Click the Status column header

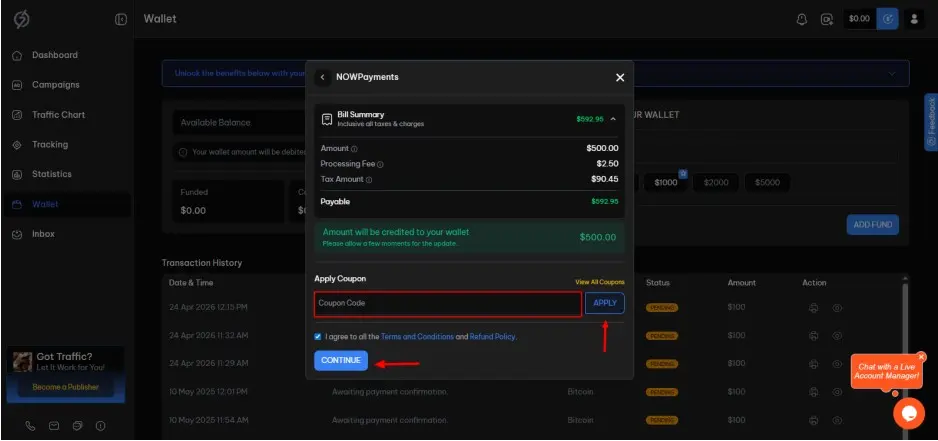click(x=657, y=282)
